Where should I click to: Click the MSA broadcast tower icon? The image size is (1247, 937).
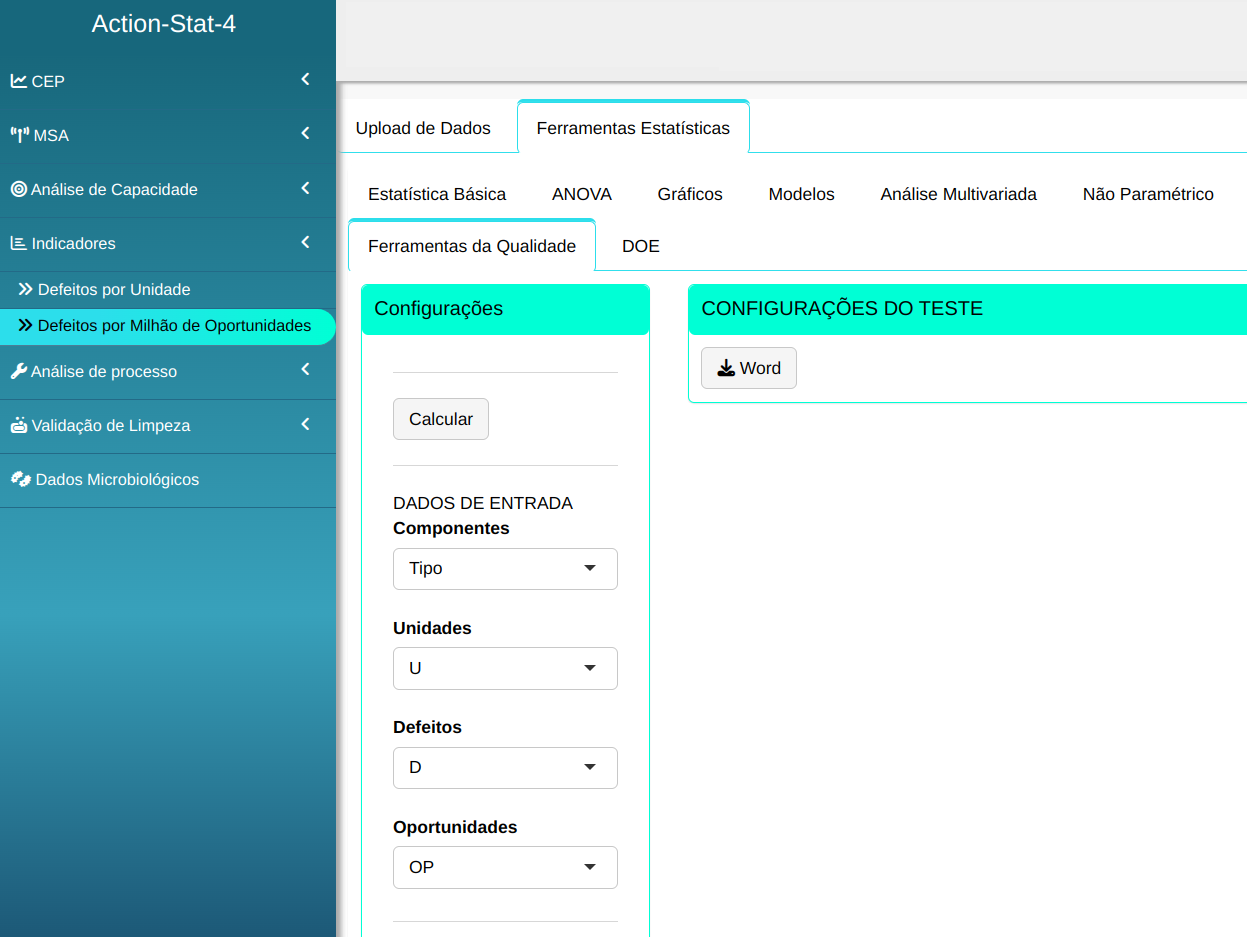point(20,135)
